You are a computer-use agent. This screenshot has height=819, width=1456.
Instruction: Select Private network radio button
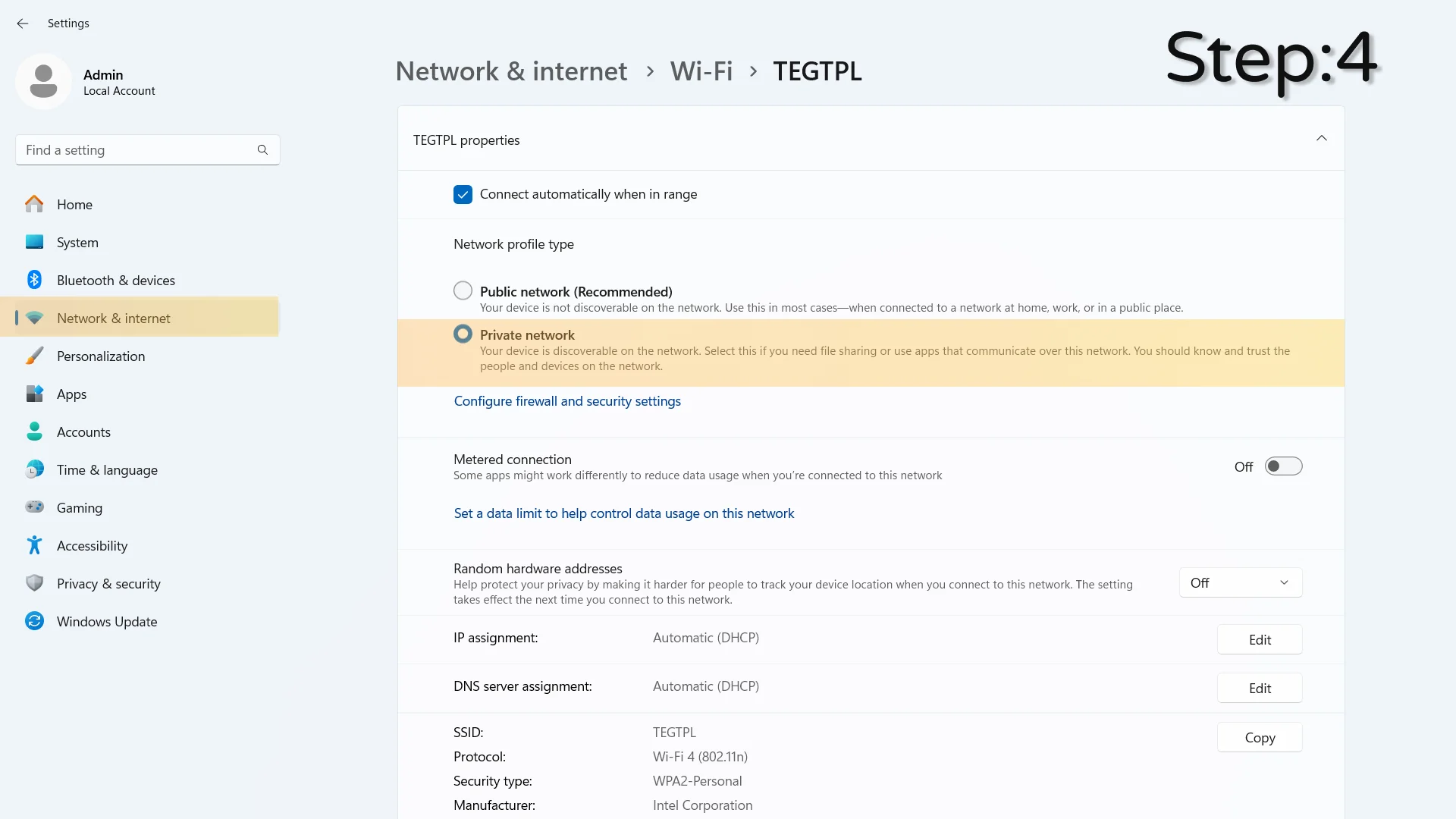tap(463, 334)
